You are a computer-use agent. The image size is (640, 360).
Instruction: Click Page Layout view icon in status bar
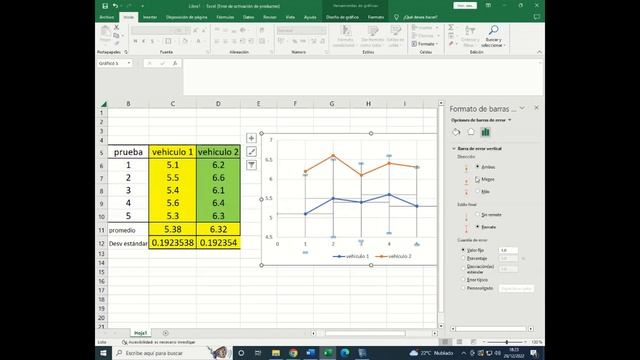pyautogui.click(x=460, y=342)
